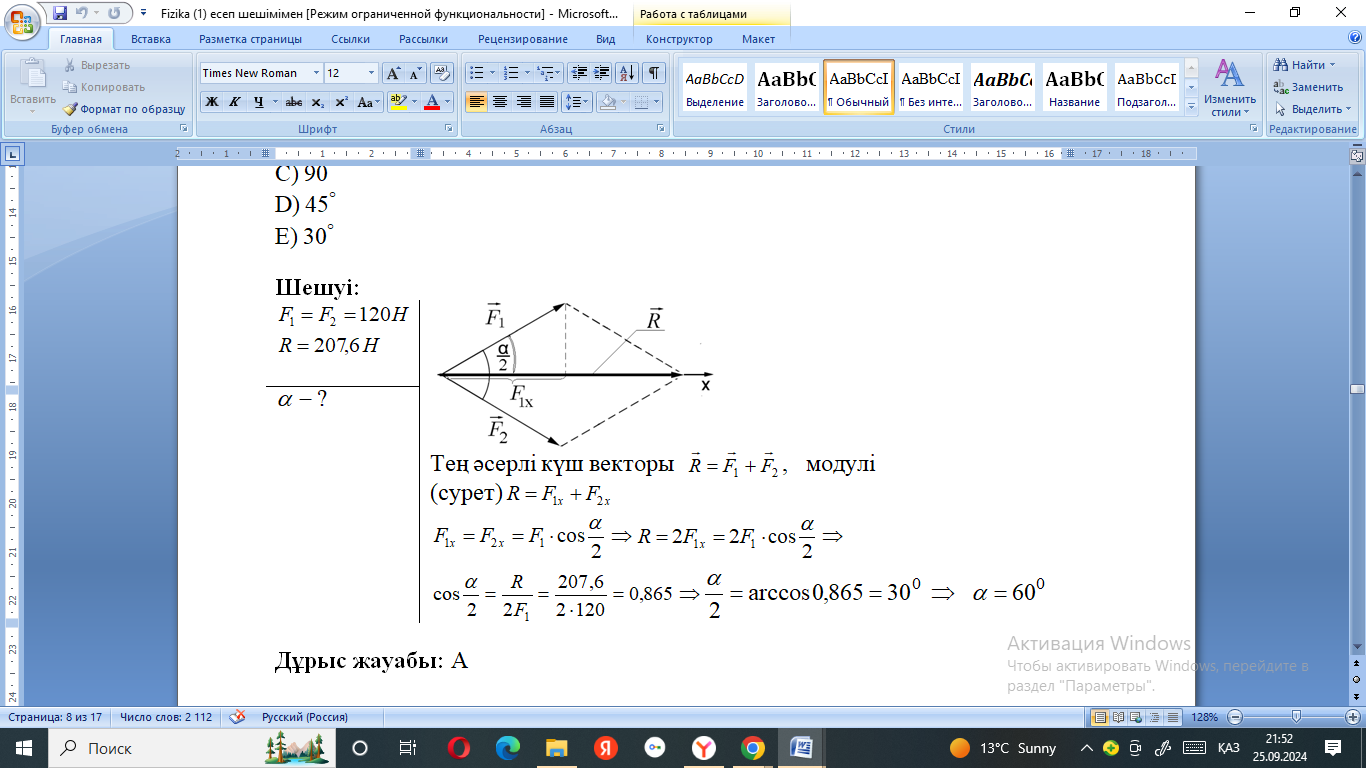Open the change case (Аа) dropdown

[369, 102]
